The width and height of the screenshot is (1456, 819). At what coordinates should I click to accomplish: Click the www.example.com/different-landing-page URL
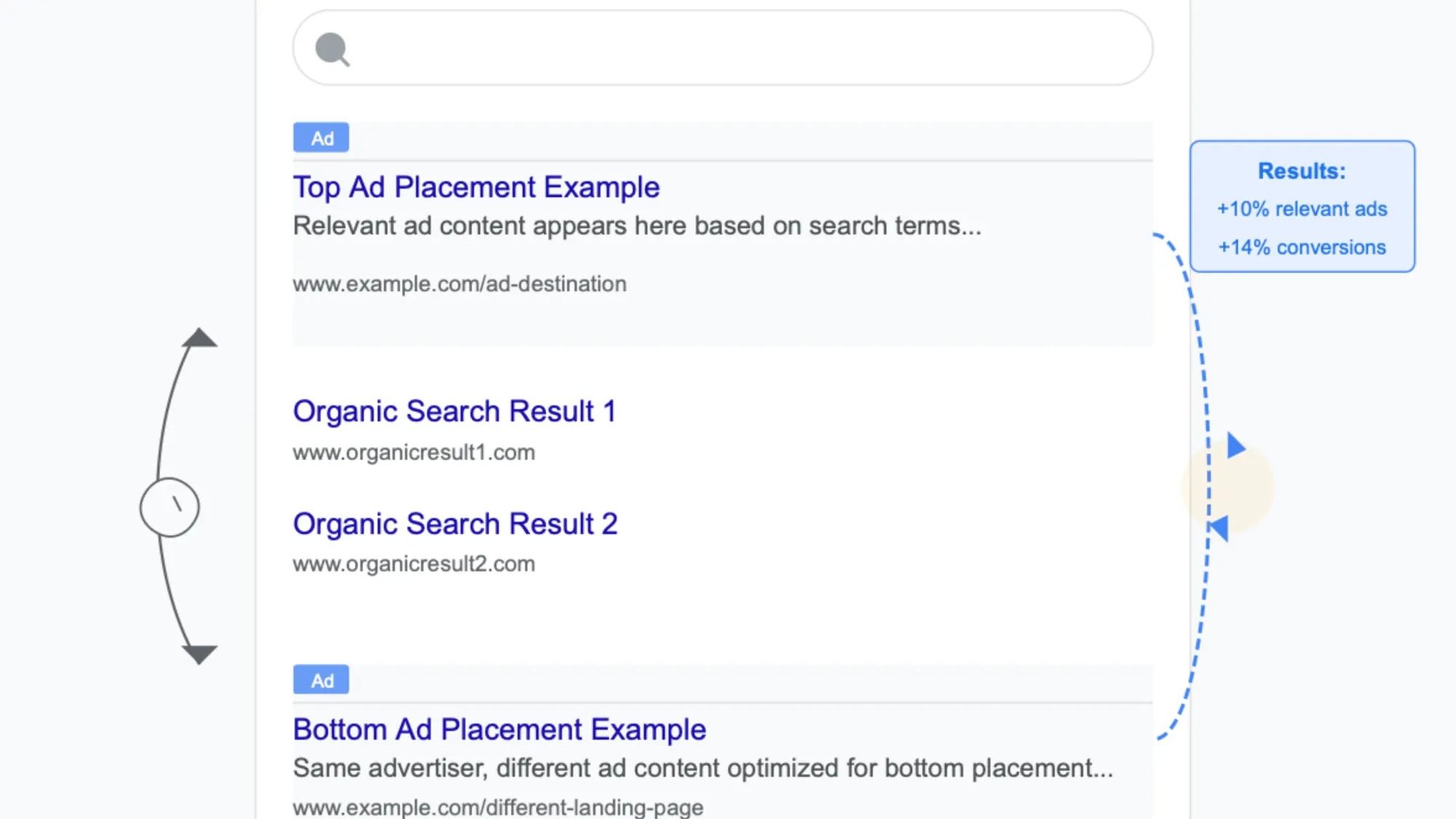point(497,807)
